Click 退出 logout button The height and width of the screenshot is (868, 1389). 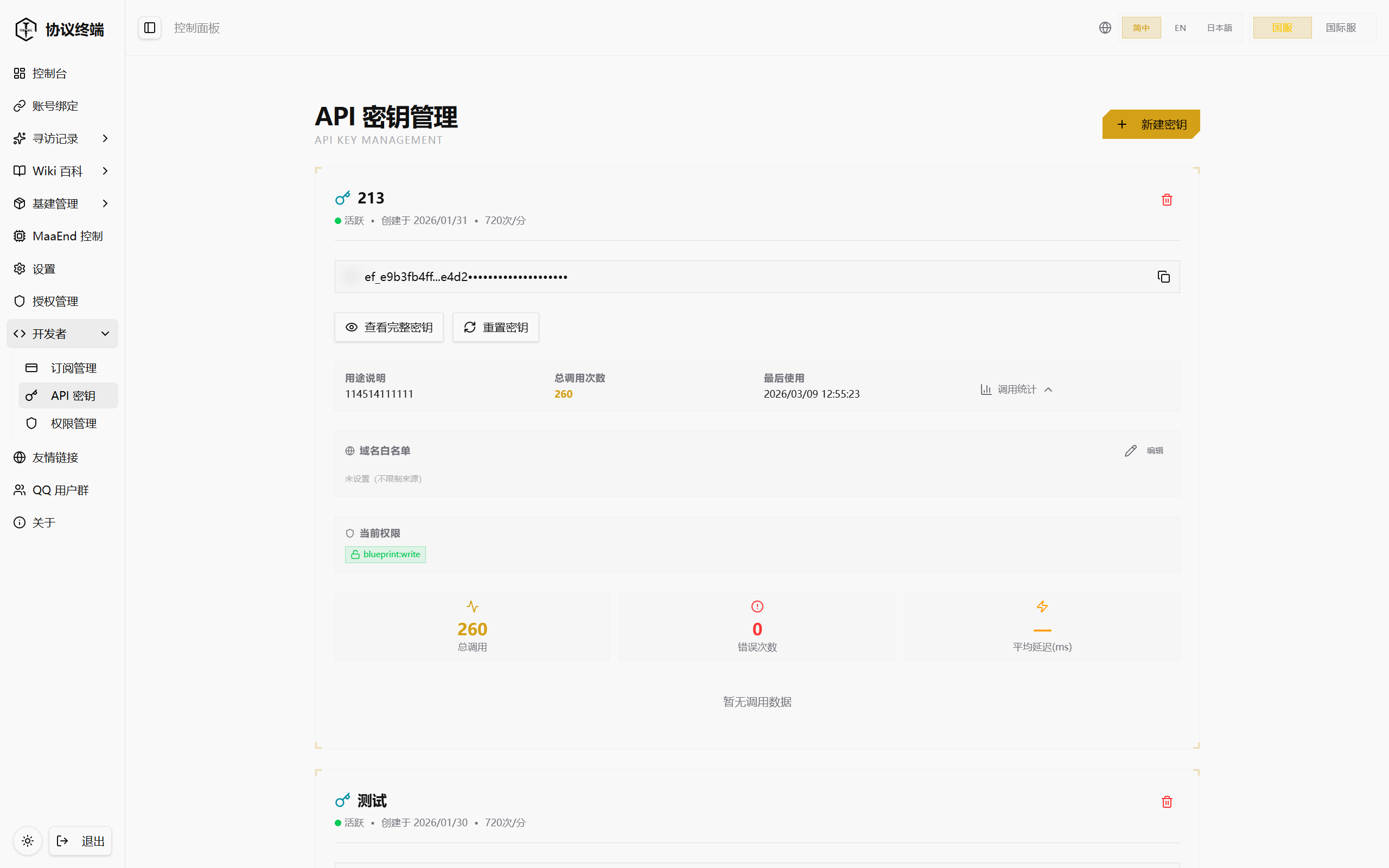click(x=80, y=841)
